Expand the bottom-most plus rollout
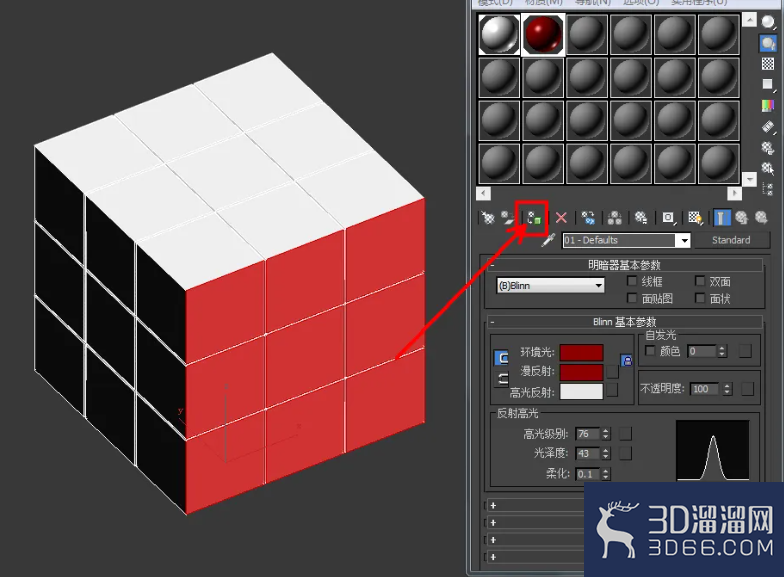This screenshot has height=577, width=784. pos(493,557)
